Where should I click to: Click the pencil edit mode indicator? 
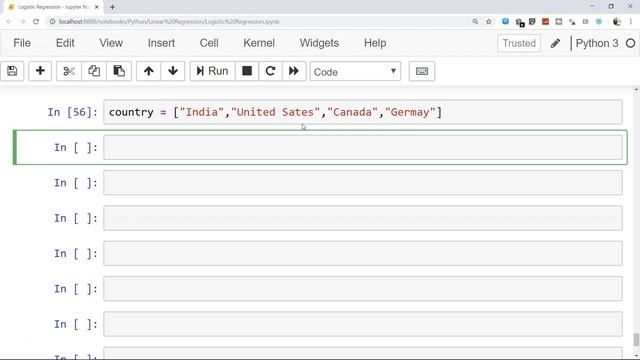(555, 43)
